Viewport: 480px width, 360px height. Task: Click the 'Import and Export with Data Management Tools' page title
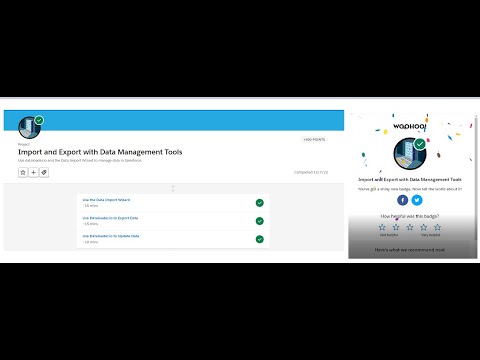tap(100, 152)
